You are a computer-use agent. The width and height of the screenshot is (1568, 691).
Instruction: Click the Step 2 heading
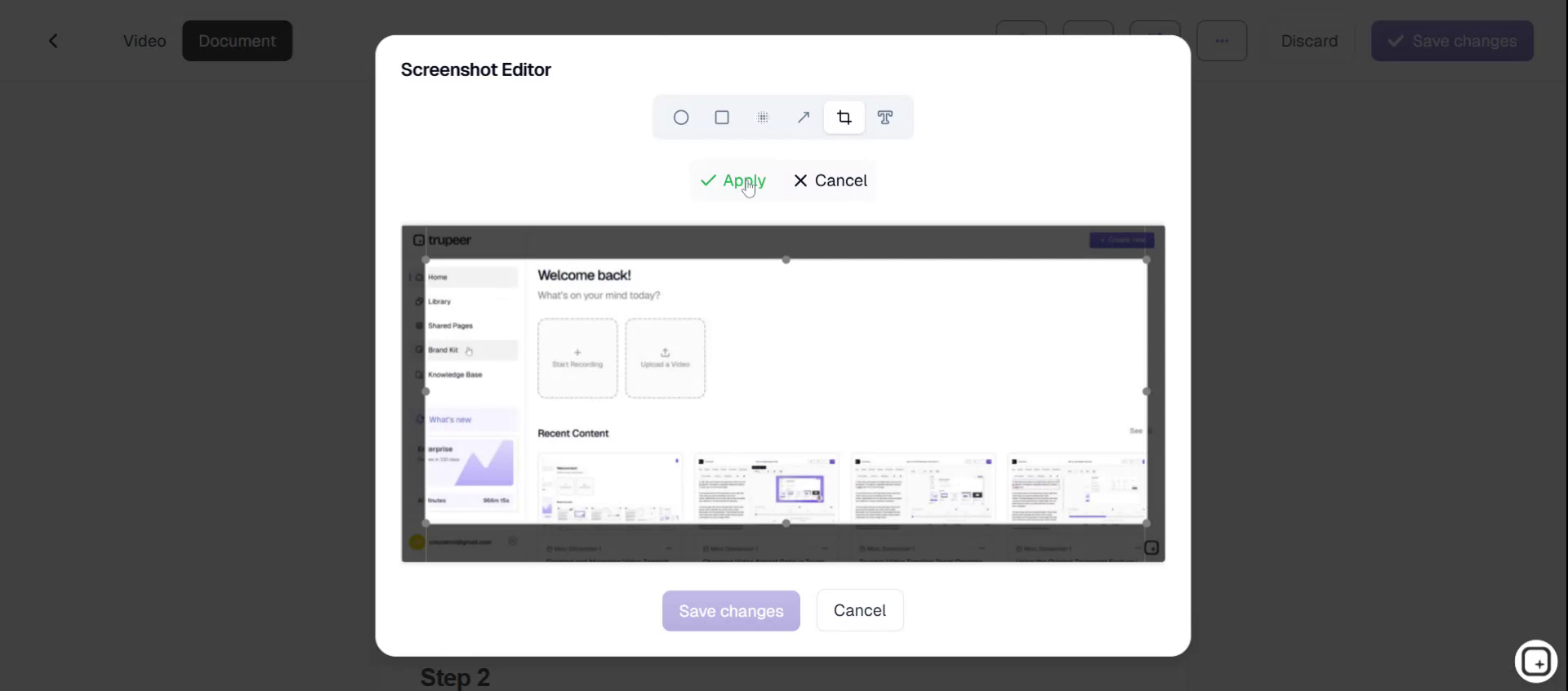pos(455,677)
